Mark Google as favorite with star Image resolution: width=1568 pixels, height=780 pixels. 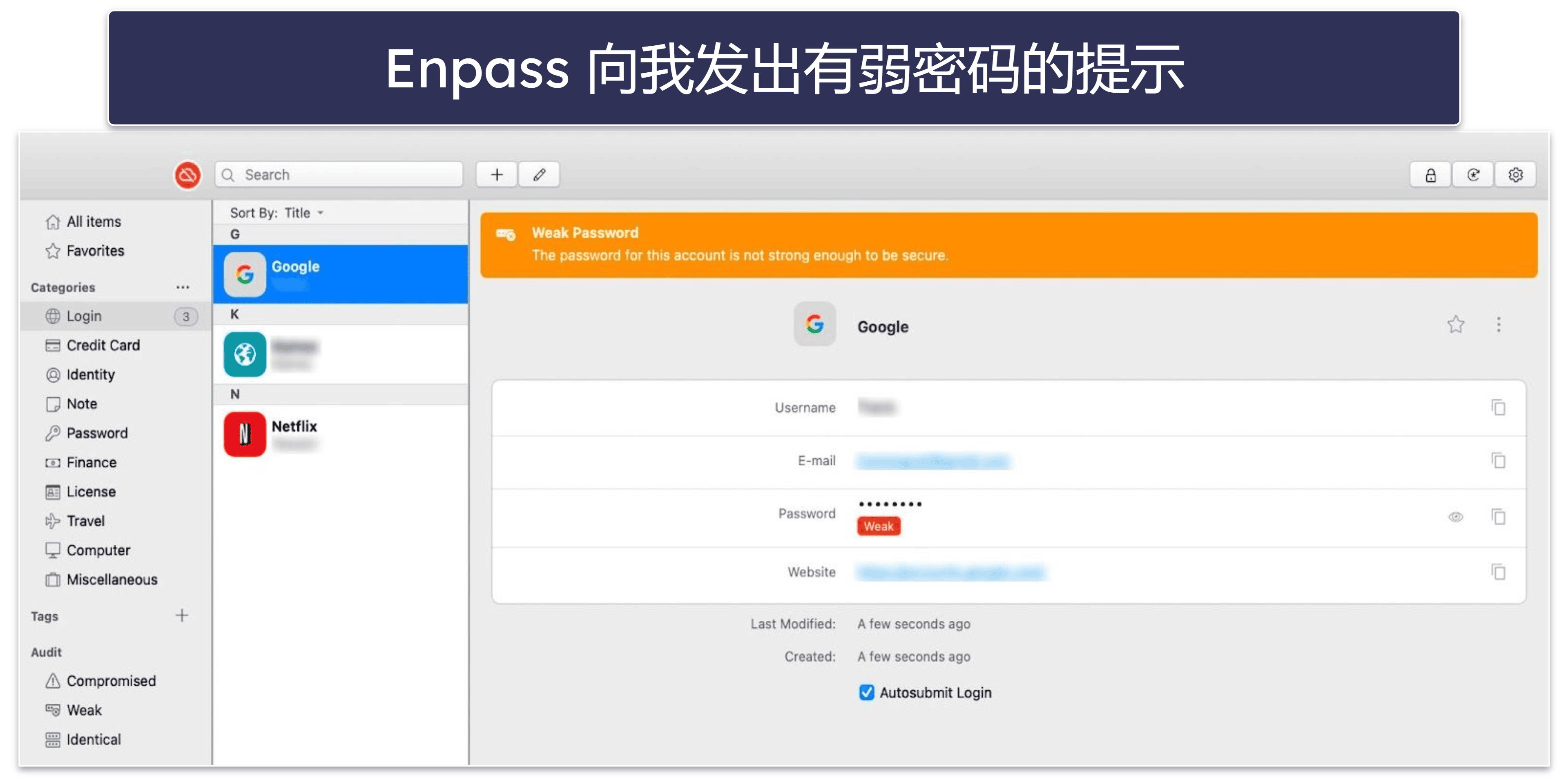[x=1456, y=325]
